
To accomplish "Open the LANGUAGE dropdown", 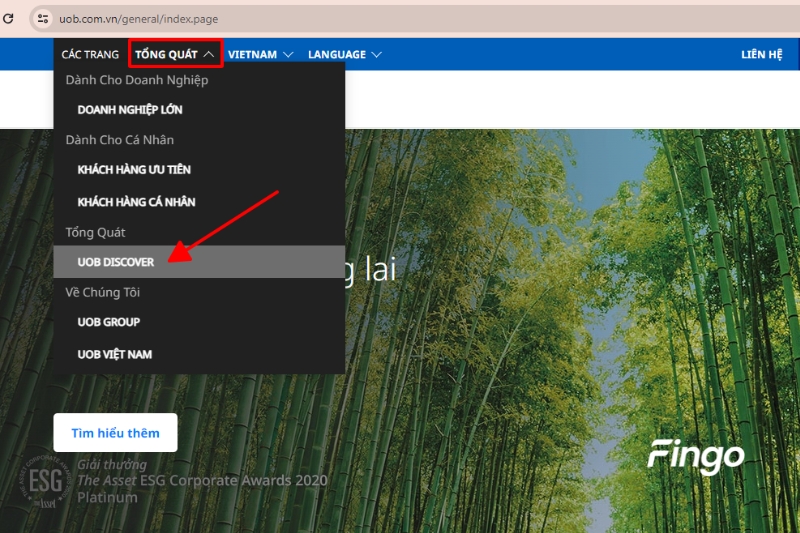I will pyautogui.click(x=344, y=55).
